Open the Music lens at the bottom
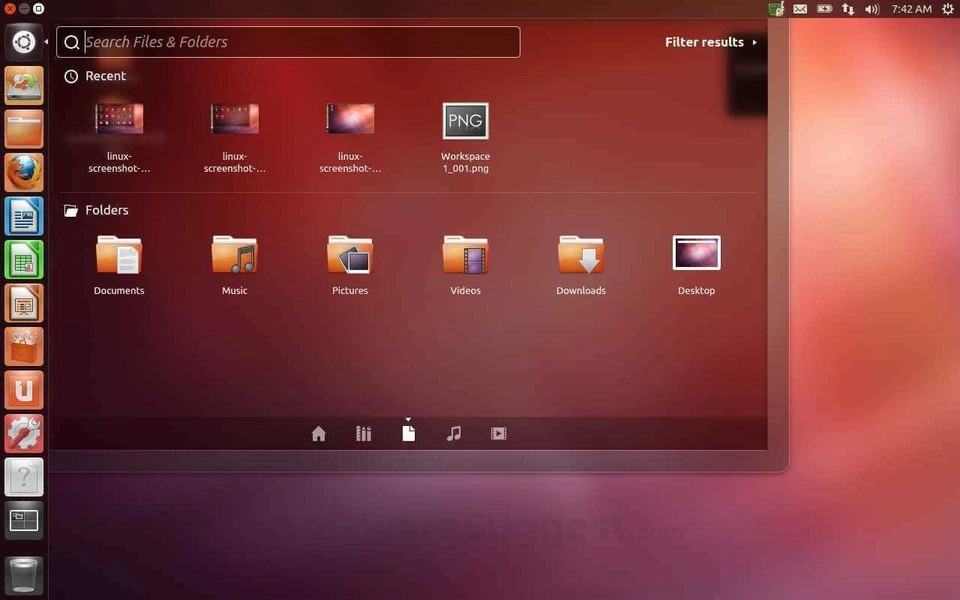Screen dimensions: 960x600 tap(453, 433)
